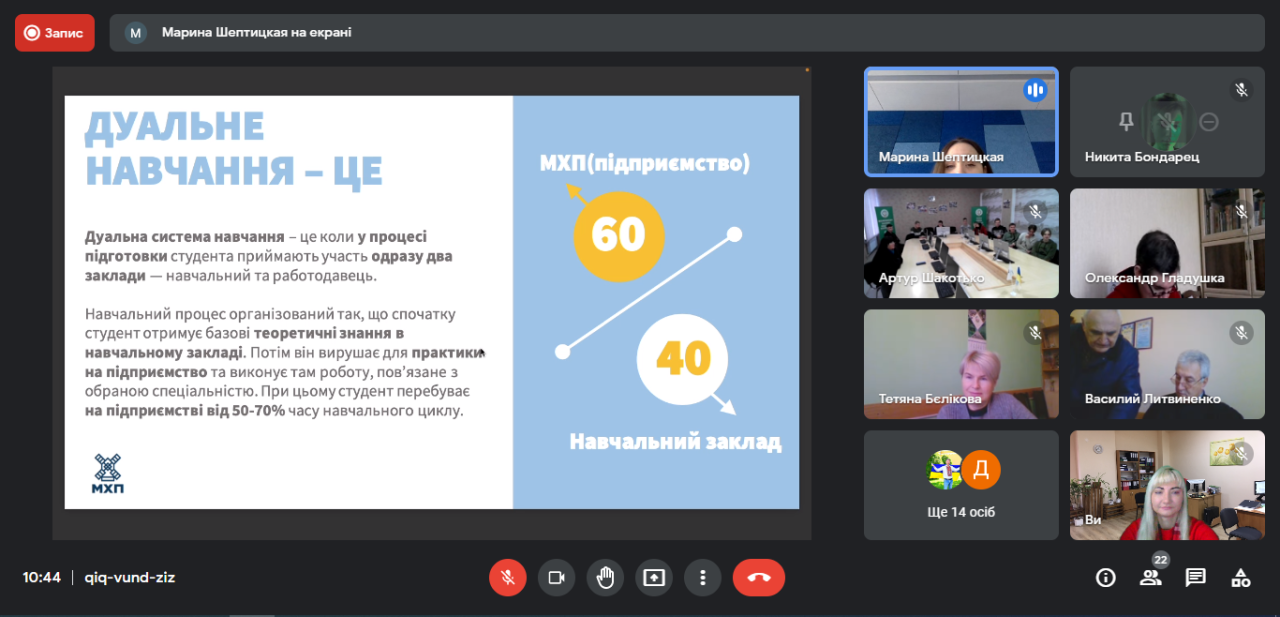
Task: Open the Ще 14 осіб participants tile
Action: click(x=961, y=485)
